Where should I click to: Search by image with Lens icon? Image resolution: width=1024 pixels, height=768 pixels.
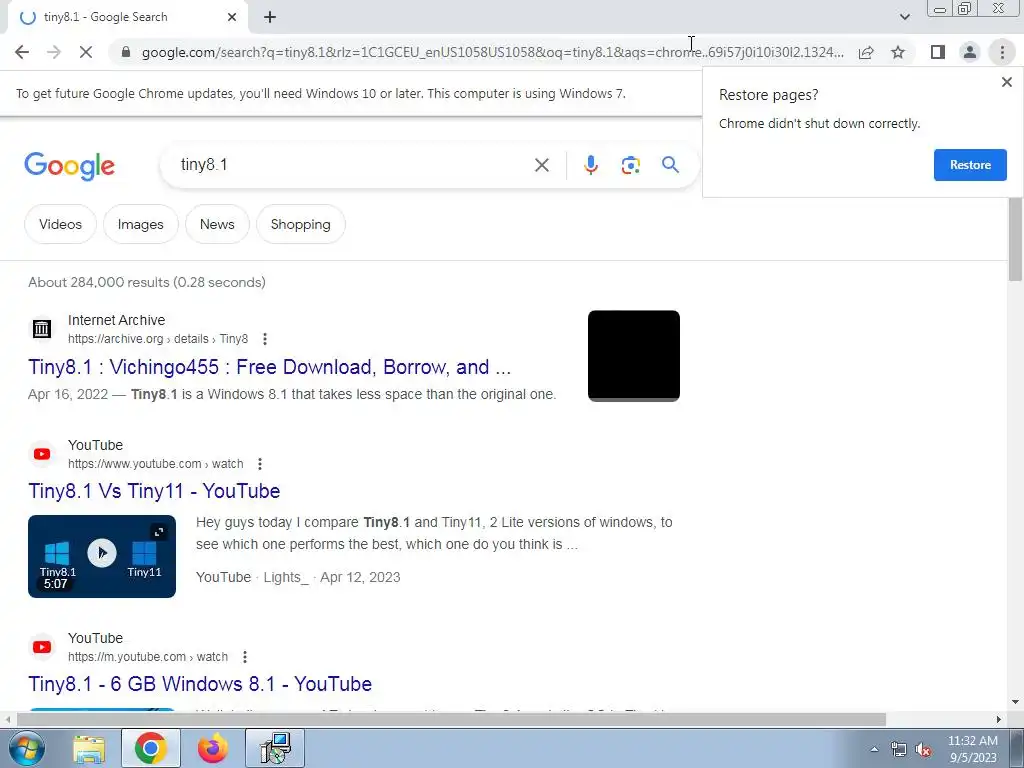(630, 165)
